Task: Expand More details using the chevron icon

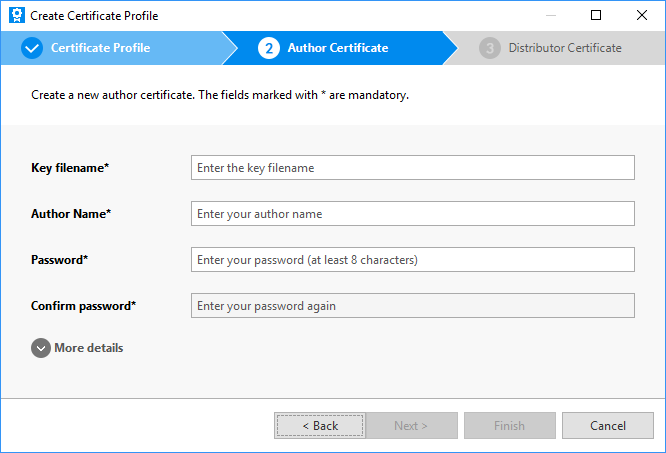Action: pyautogui.click(x=41, y=348)
